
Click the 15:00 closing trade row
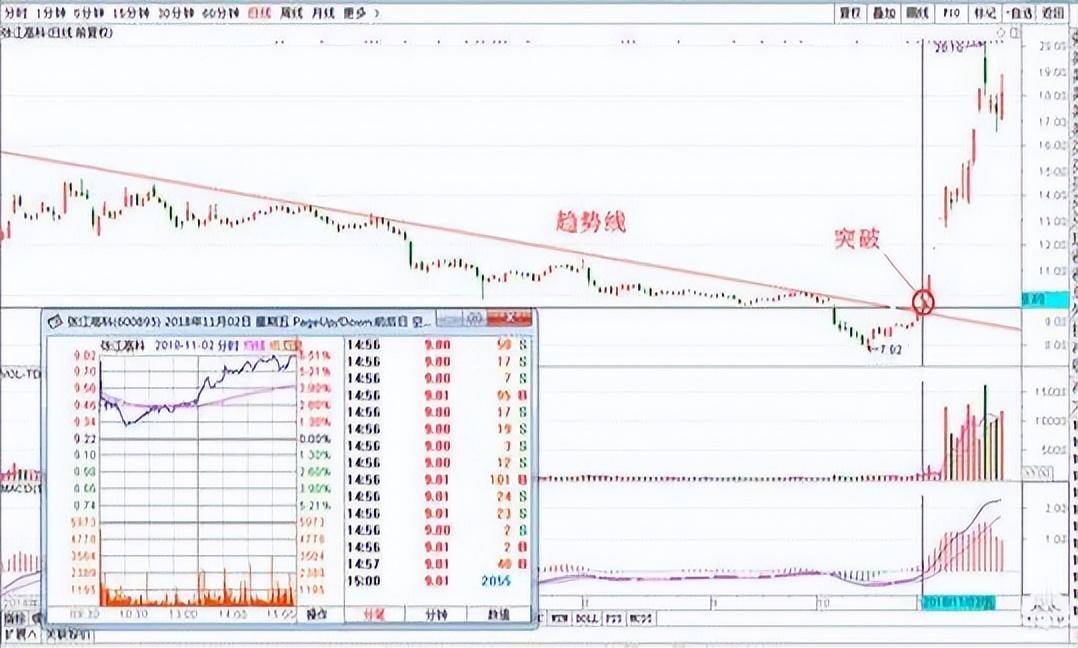(437, 581)
